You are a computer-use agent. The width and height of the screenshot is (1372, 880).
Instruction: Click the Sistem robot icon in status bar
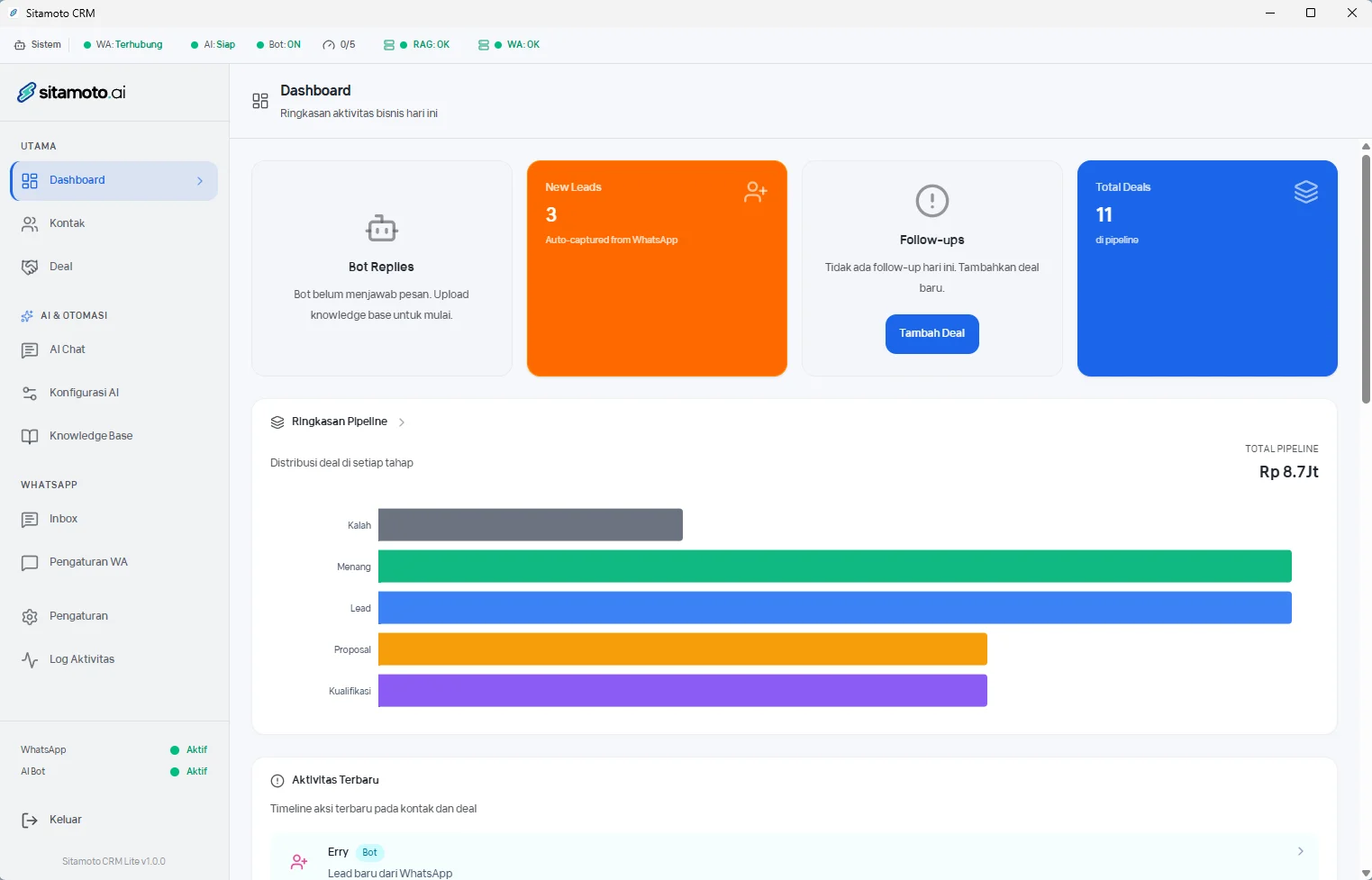point(20,45)
